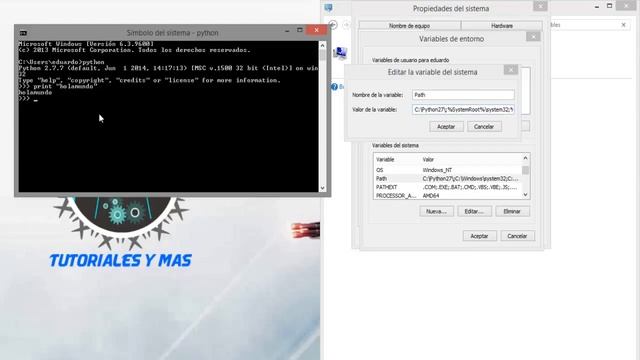Select the PROCESSOR_A... variable row

pos(447,196)
